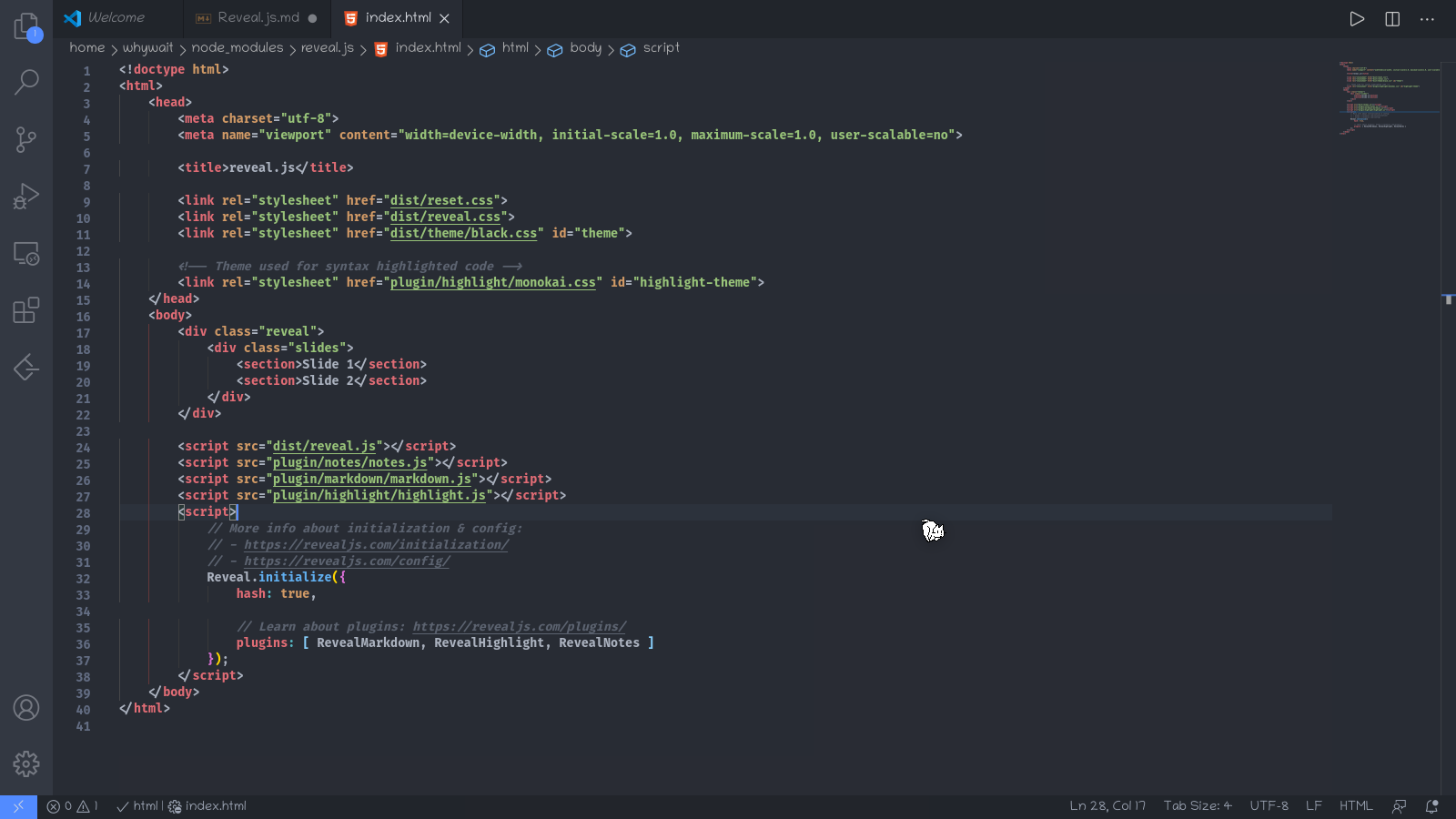This screenshot has width=1456, height=819.
Task: Click the node_modules breadcrumb
Action: tap(238, 47)
